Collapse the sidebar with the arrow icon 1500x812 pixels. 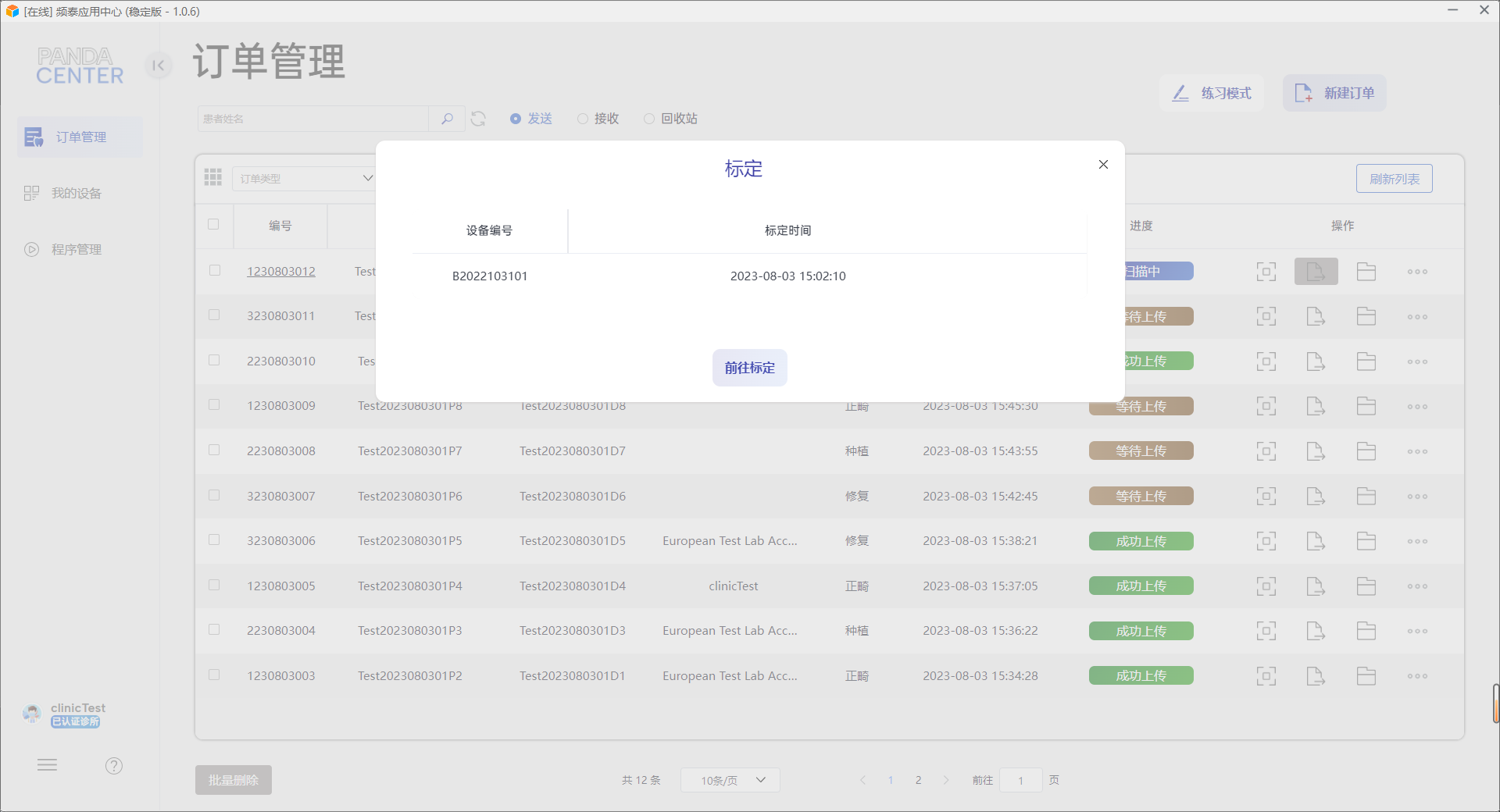(159, 66)
